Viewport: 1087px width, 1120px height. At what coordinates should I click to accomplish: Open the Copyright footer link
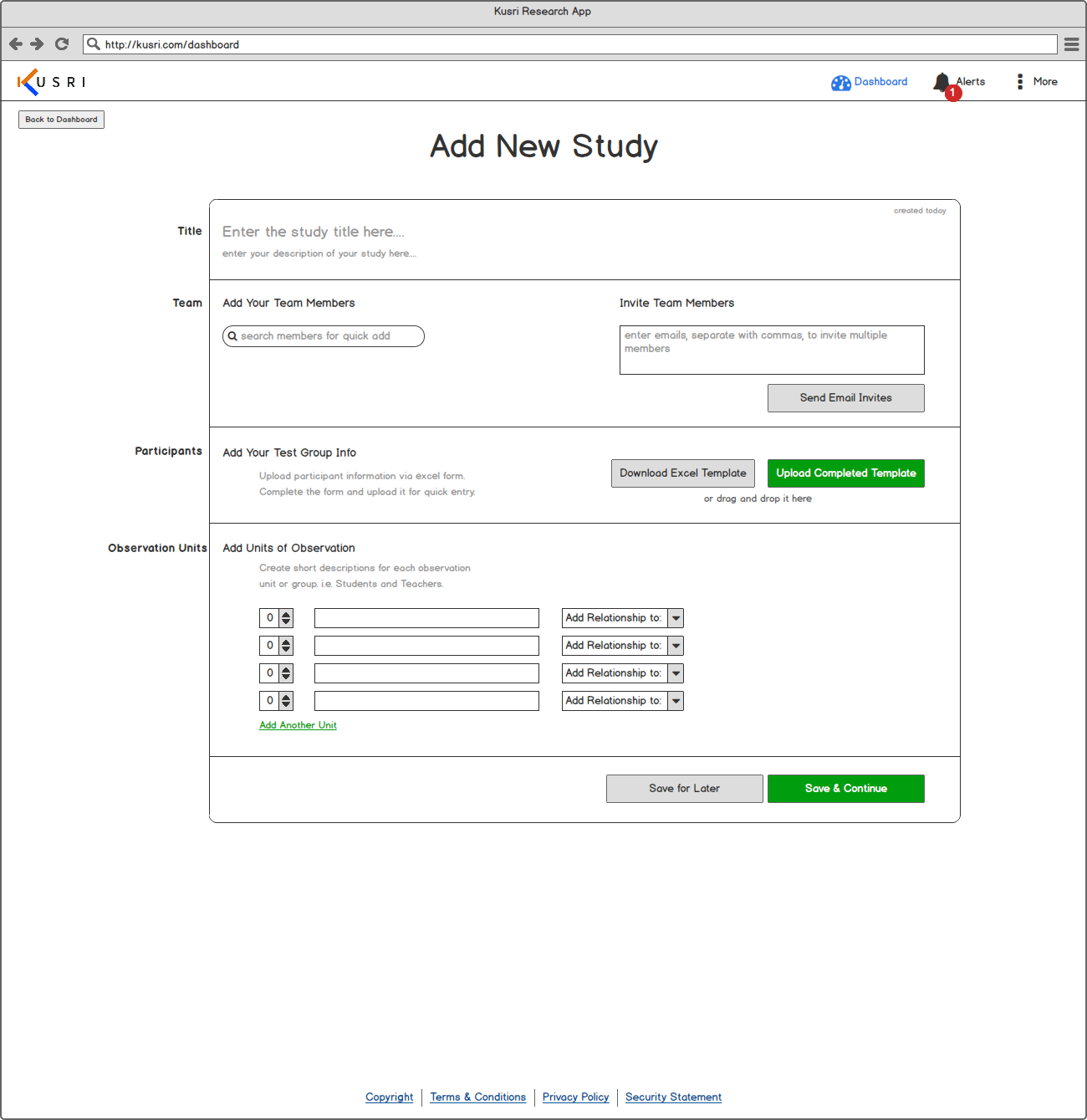click(390, 1097)
